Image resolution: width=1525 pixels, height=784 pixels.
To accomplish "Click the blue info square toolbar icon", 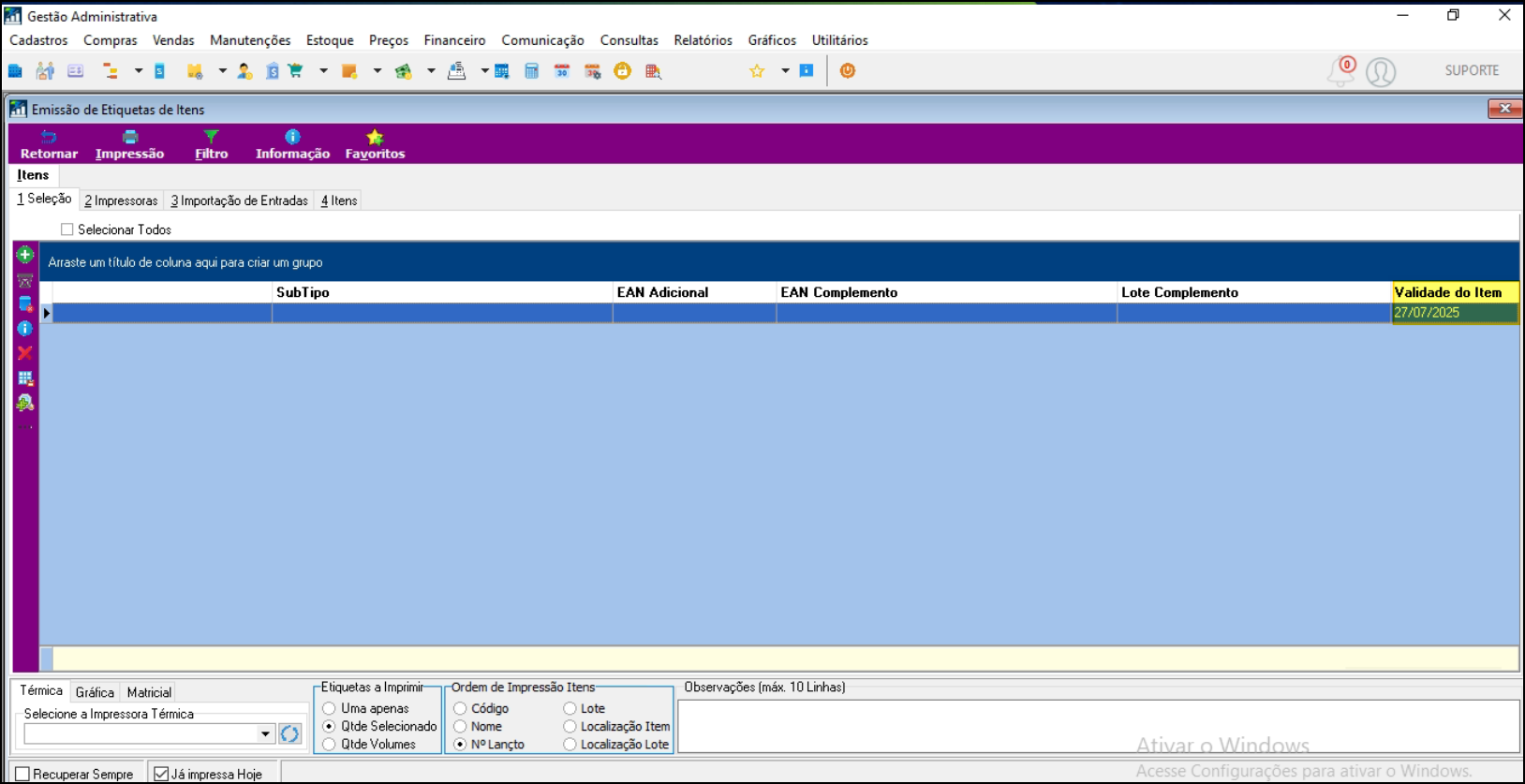I will (x=807, y=71).
